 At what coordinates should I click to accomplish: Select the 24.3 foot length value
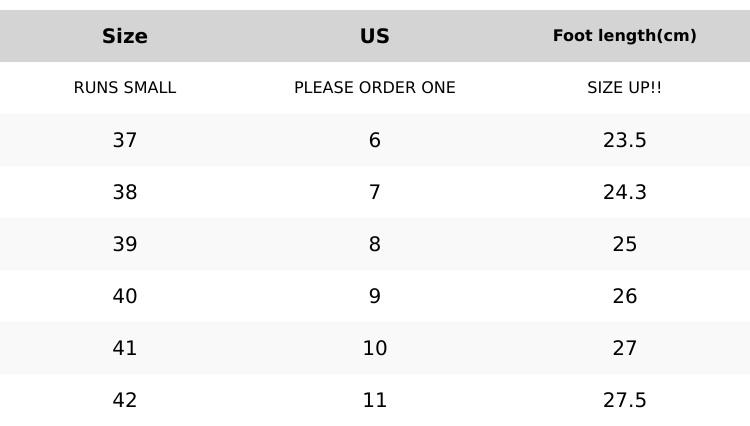tap(624, 192)
